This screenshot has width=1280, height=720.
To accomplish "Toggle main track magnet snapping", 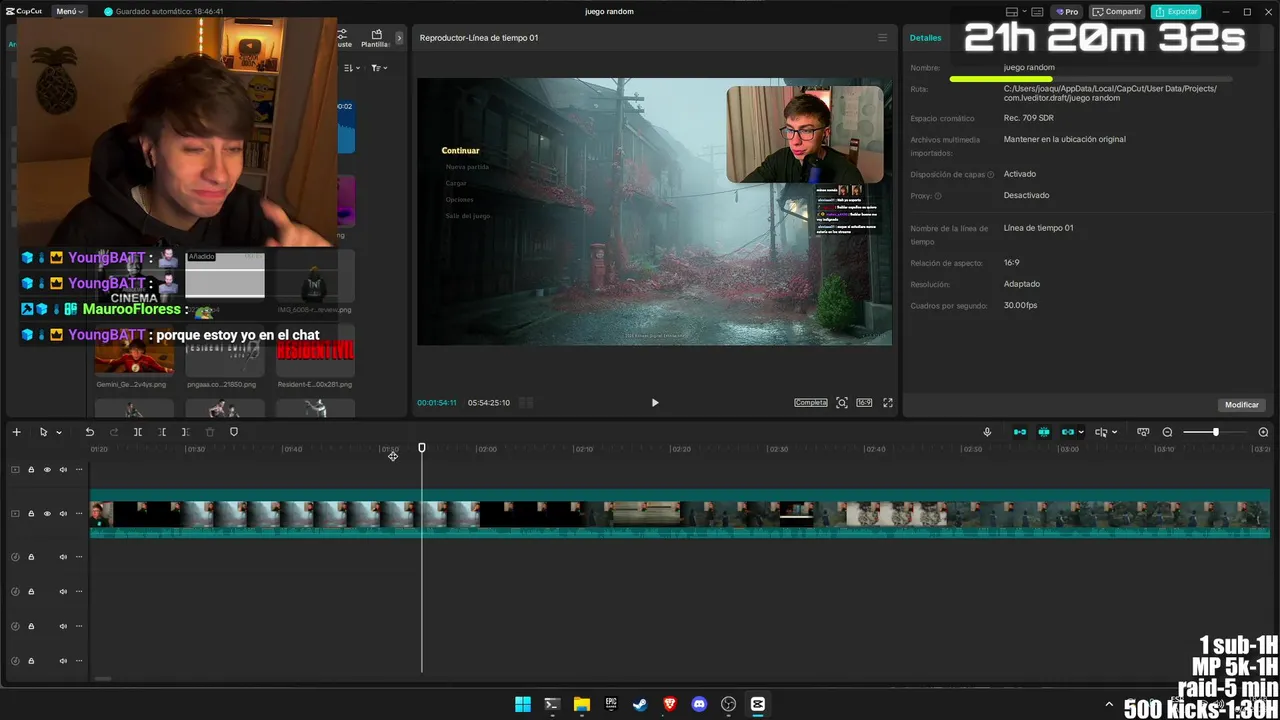I will pyautogui.click(x=1020, y=432).
